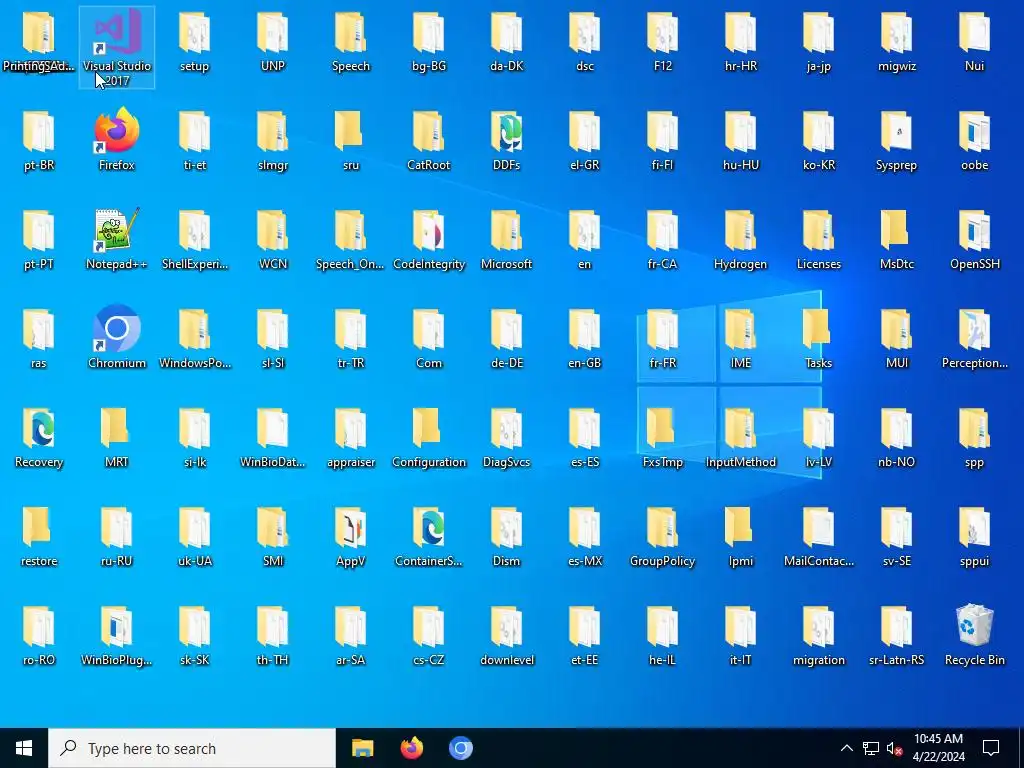Select the MailContac... folder
The height and width of the screenshot is (768, 1024).
pos(819,536)
